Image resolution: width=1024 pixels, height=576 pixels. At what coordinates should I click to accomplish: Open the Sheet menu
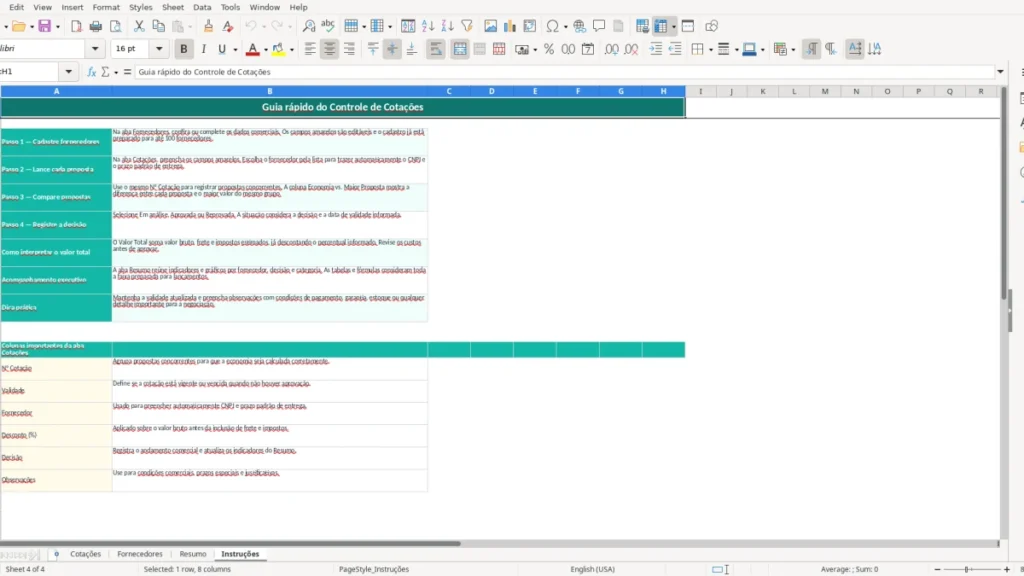pyautogui.click(x=172, y=7)
